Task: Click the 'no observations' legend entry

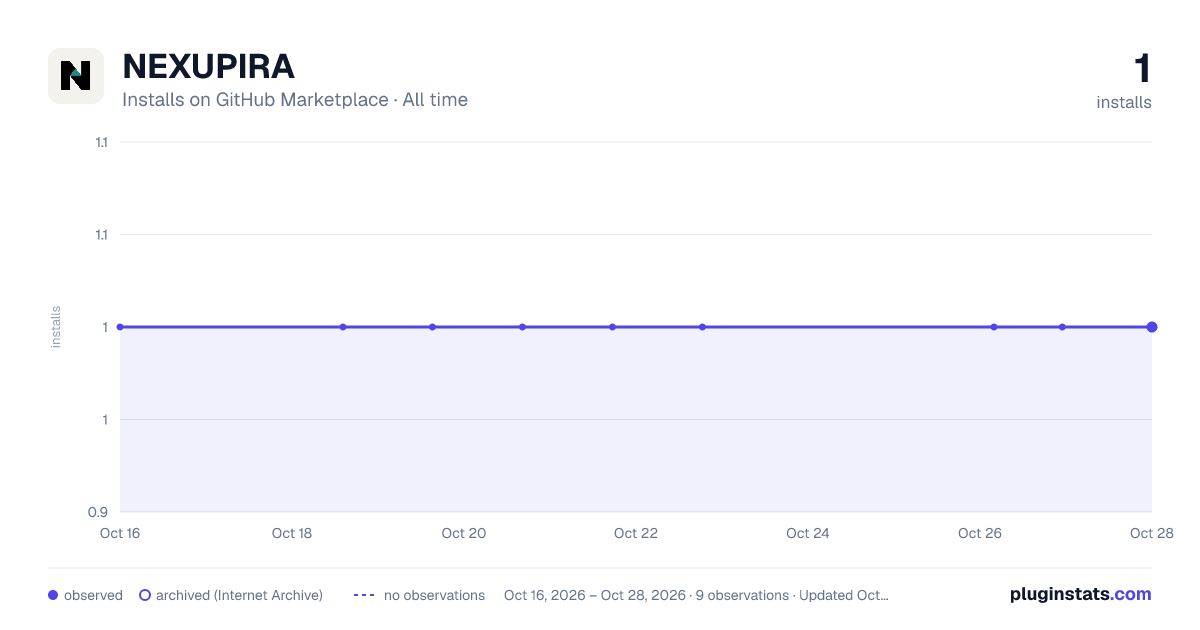Action: [419, 595]
